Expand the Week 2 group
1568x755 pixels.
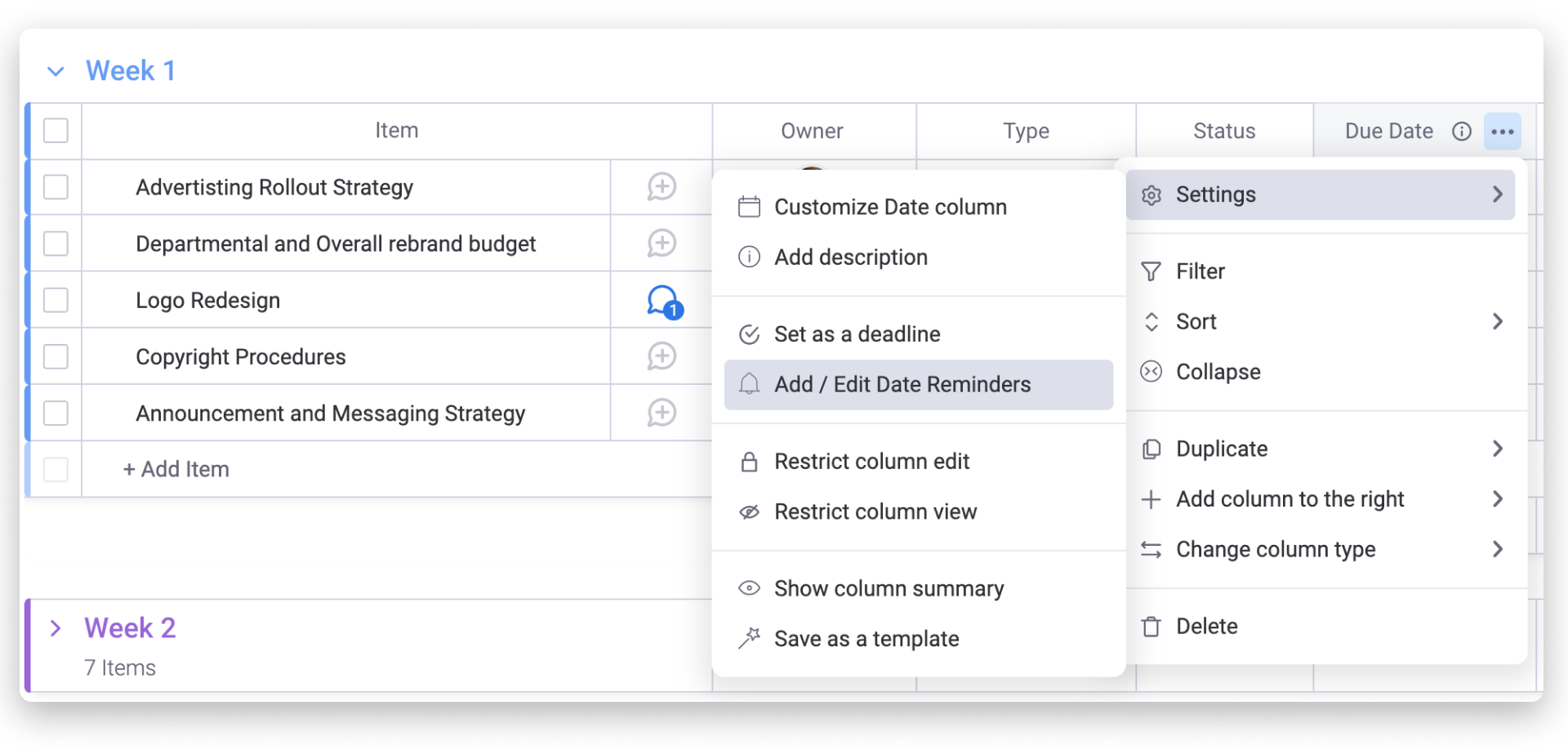point(56,628)
